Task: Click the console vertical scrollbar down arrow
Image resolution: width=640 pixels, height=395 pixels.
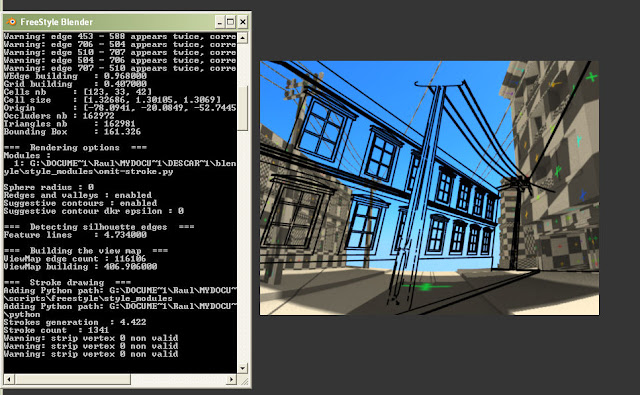Action: point(242,368)
